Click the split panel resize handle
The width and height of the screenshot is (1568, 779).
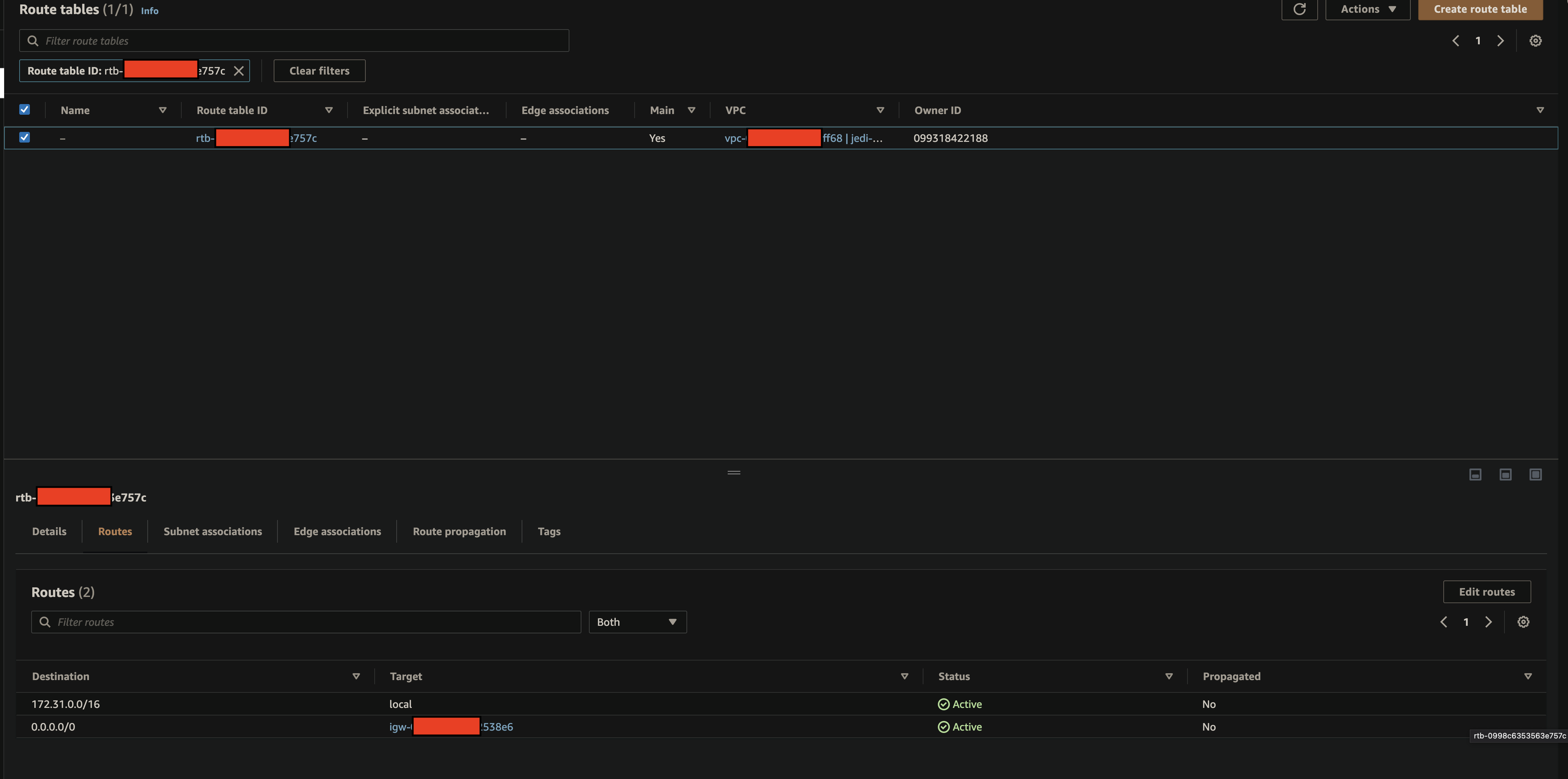734,472
